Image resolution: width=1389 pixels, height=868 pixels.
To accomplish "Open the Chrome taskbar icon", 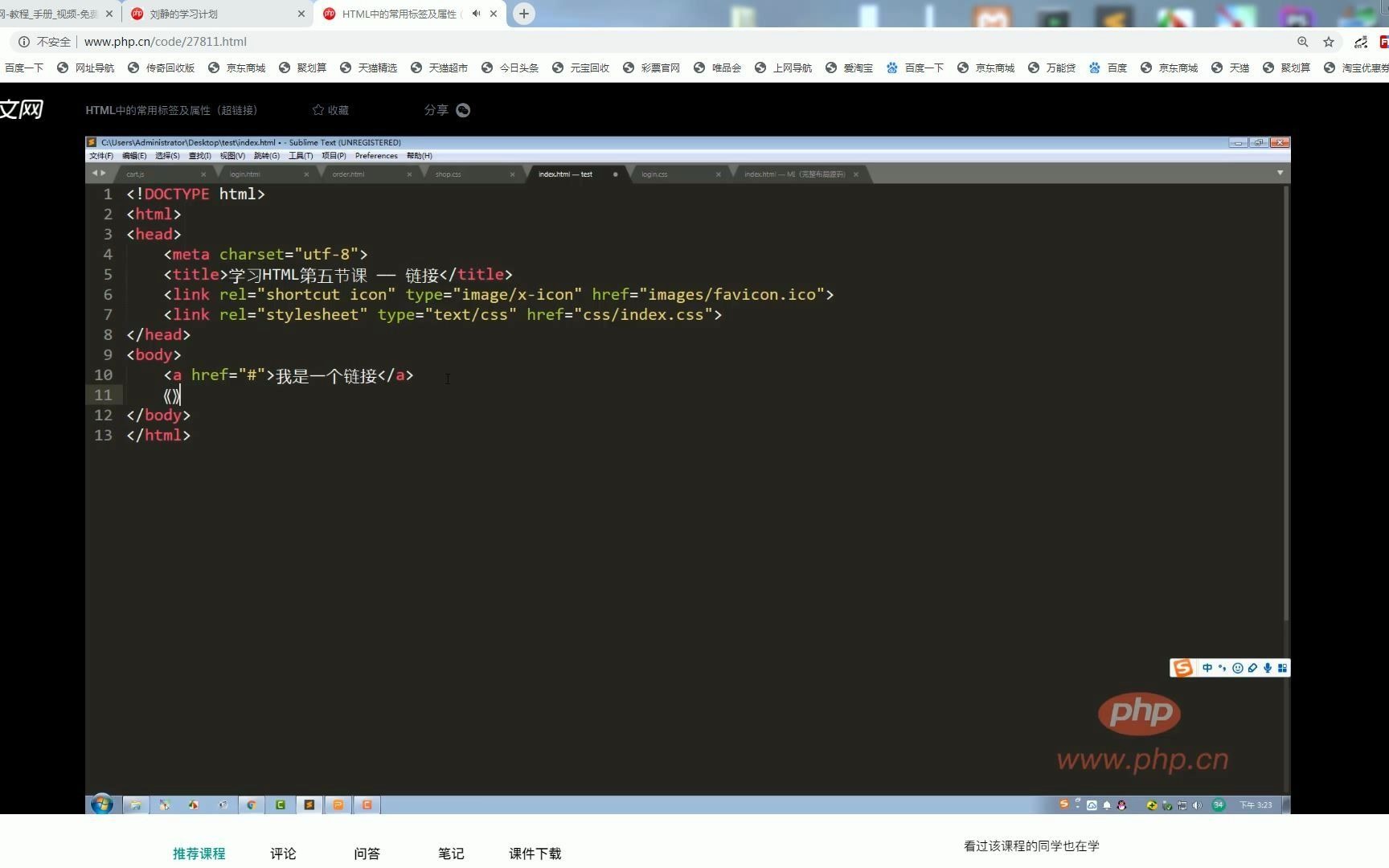I will coord(252,805).
